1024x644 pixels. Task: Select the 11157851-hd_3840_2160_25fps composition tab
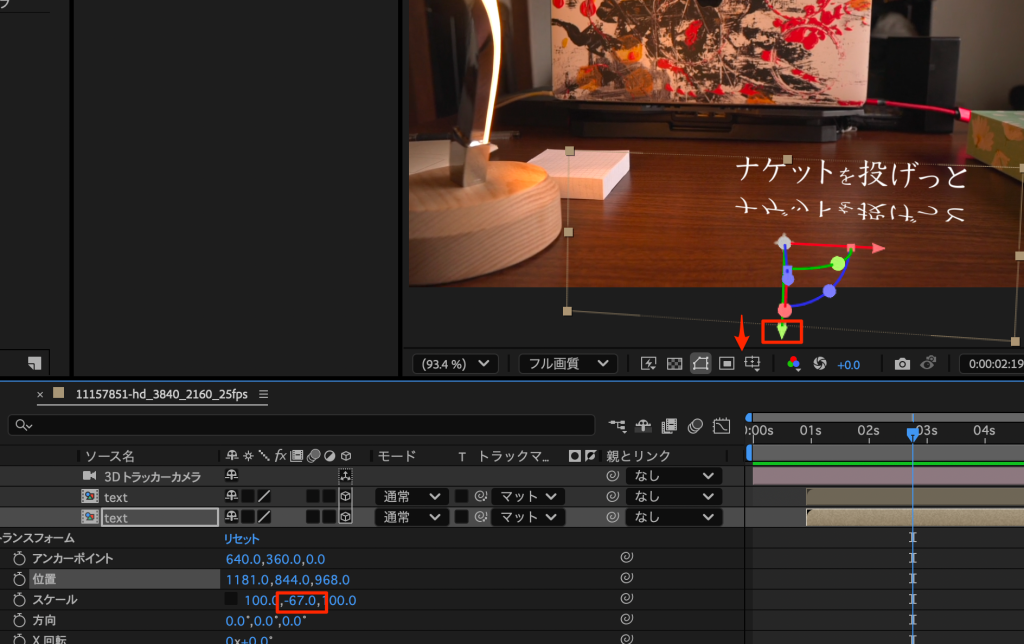[160, 395]
